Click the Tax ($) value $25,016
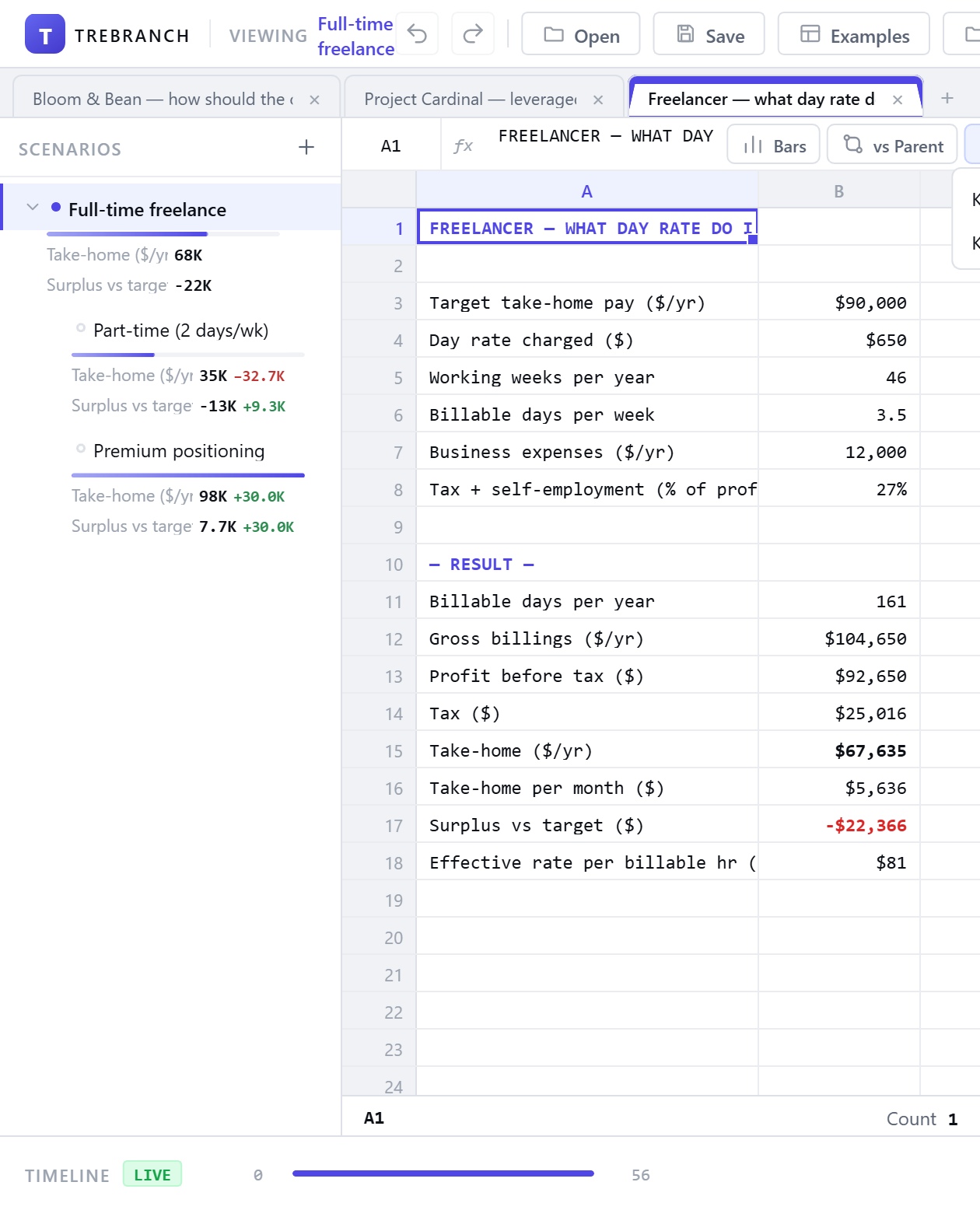Viewport: 980px width, 1210px height. pos(839,713)
